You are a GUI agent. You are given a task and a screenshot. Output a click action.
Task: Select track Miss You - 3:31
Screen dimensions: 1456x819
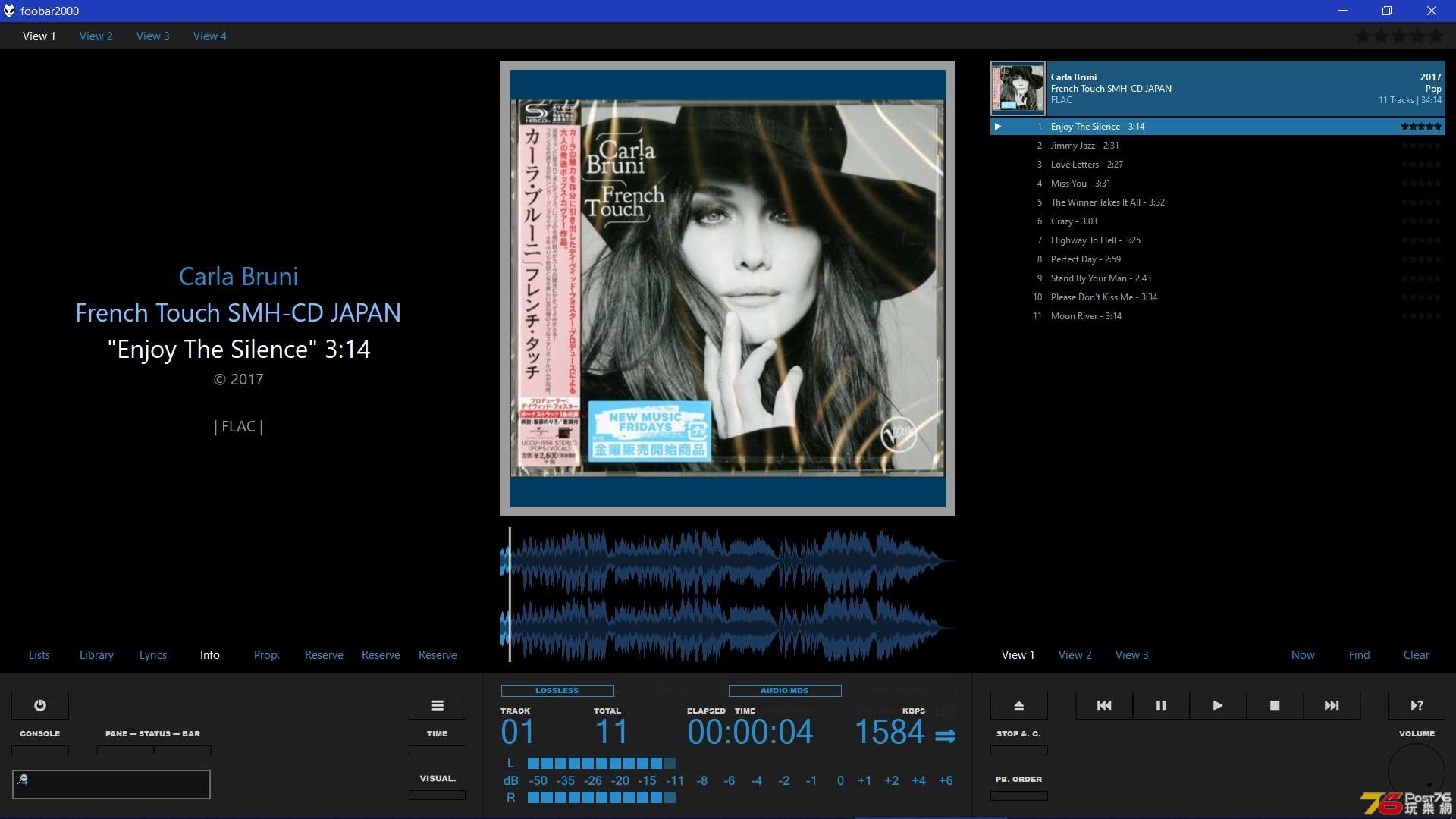1218,184
